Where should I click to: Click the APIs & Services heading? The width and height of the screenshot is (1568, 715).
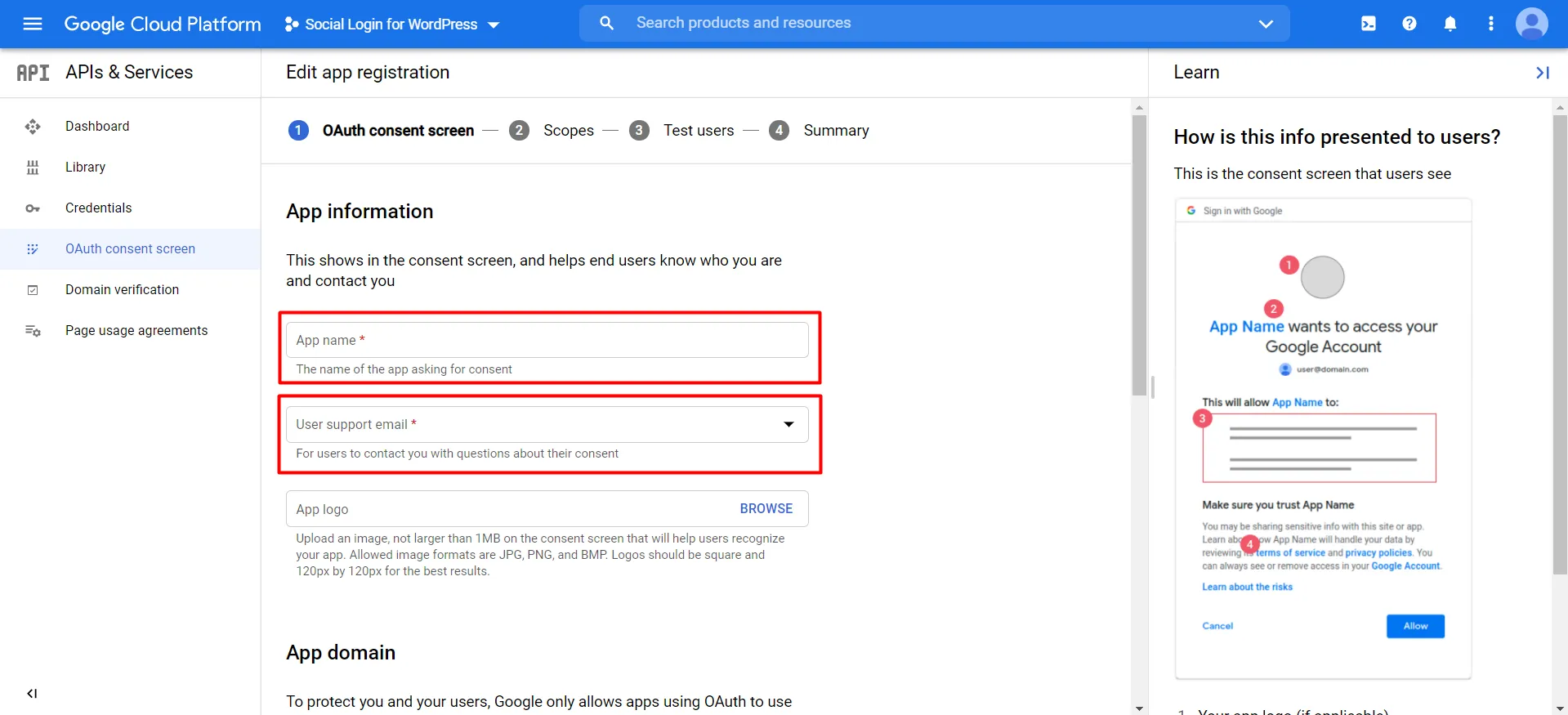129,73
